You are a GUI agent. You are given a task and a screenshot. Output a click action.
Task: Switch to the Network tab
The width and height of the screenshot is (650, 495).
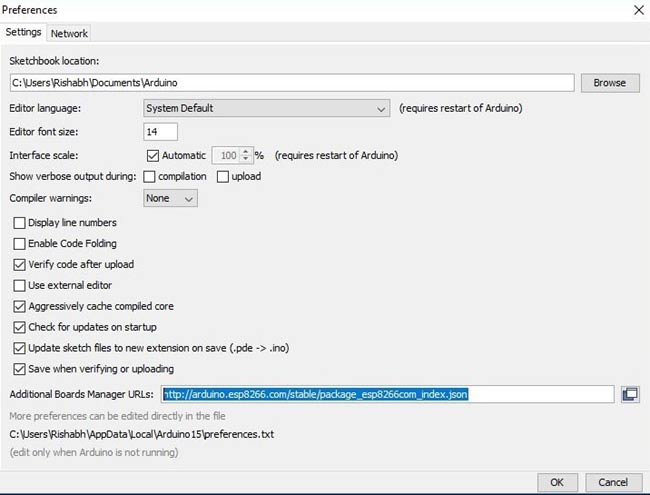point(69,33)
